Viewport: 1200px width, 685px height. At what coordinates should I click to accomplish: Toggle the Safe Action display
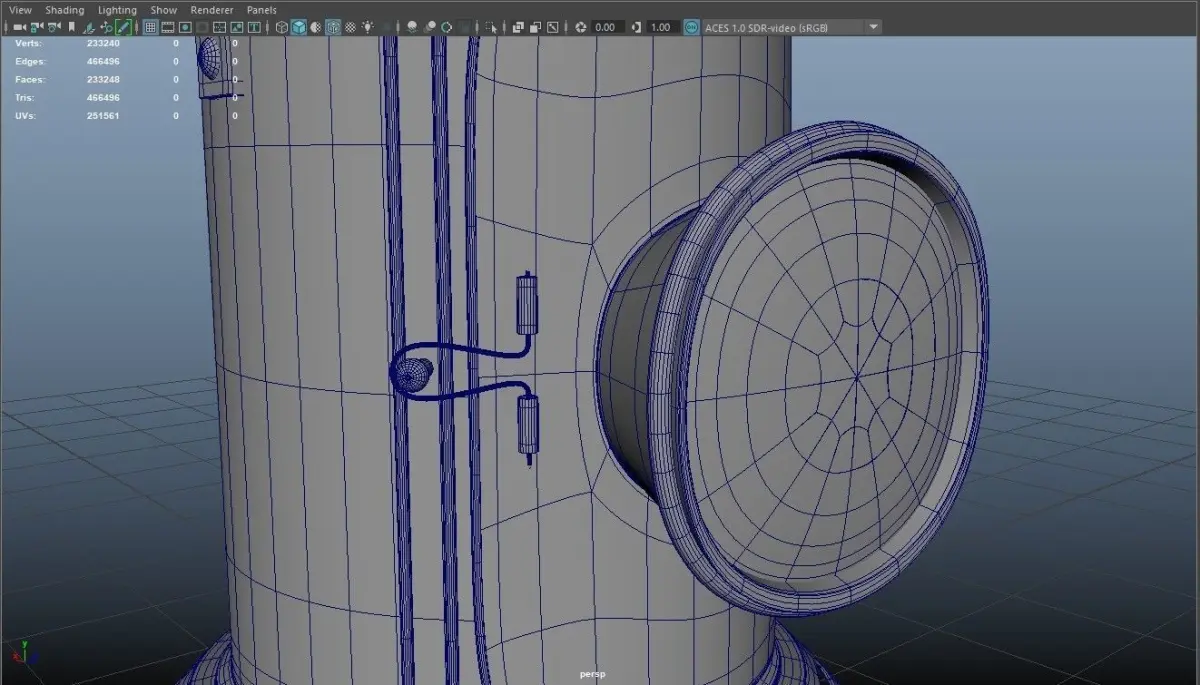click(237, 27)
